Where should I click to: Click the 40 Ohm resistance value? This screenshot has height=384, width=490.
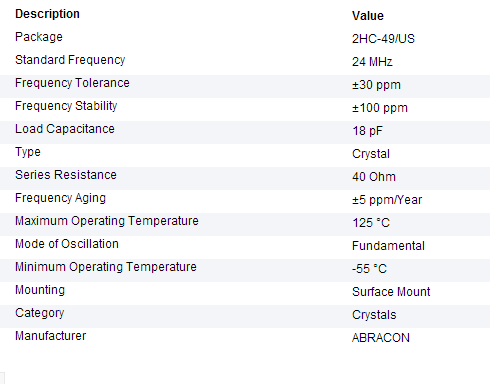(x=374, y=177)
